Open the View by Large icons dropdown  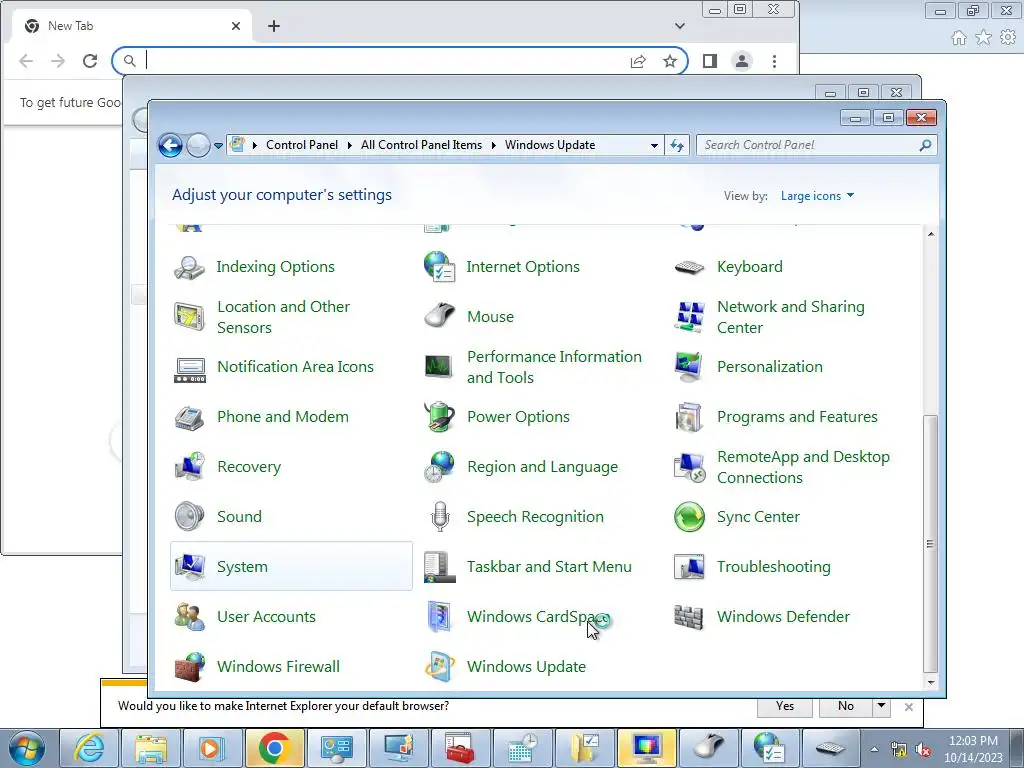click(817, 196)
